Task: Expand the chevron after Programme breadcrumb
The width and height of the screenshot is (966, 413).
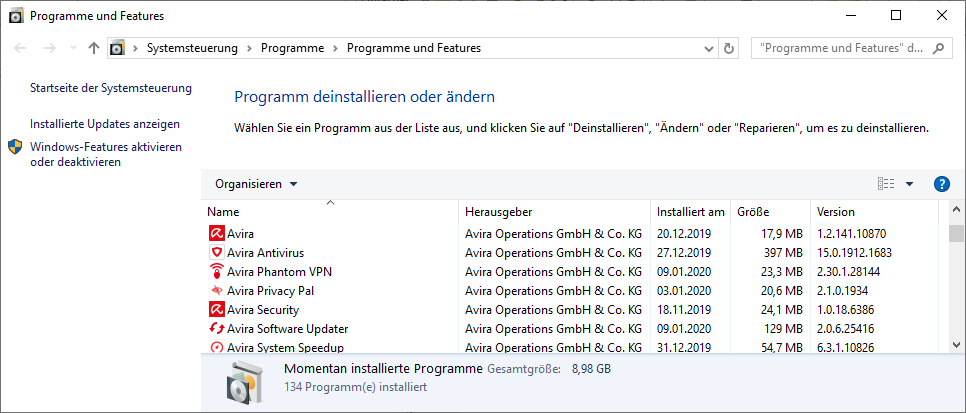Action: (x=335, y=48)
